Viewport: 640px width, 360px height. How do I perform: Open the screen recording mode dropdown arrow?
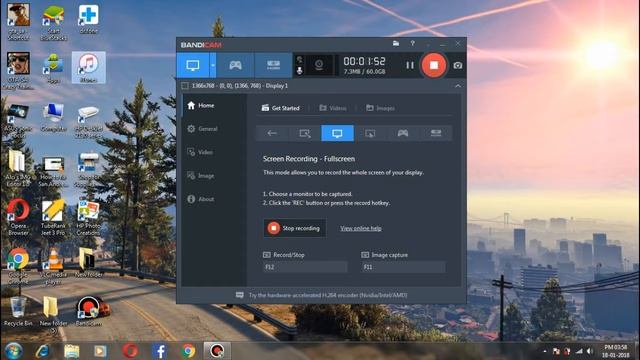point(213,65)
